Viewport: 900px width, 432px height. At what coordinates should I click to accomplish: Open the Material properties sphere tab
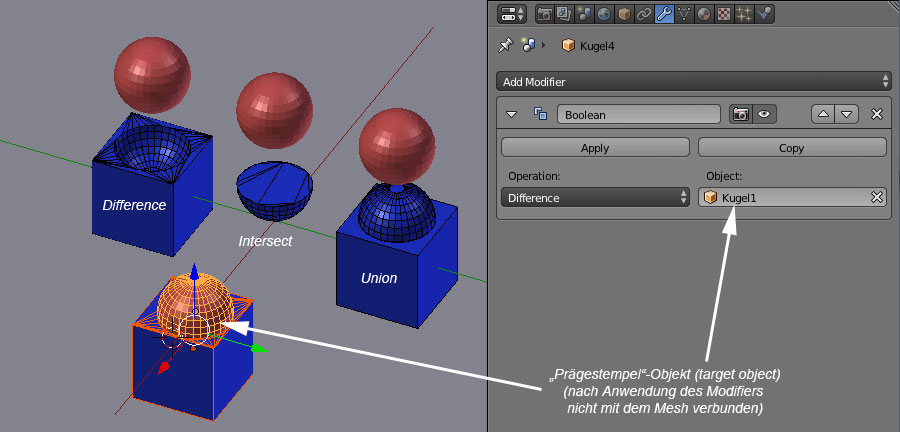click(x=703, y=14)
